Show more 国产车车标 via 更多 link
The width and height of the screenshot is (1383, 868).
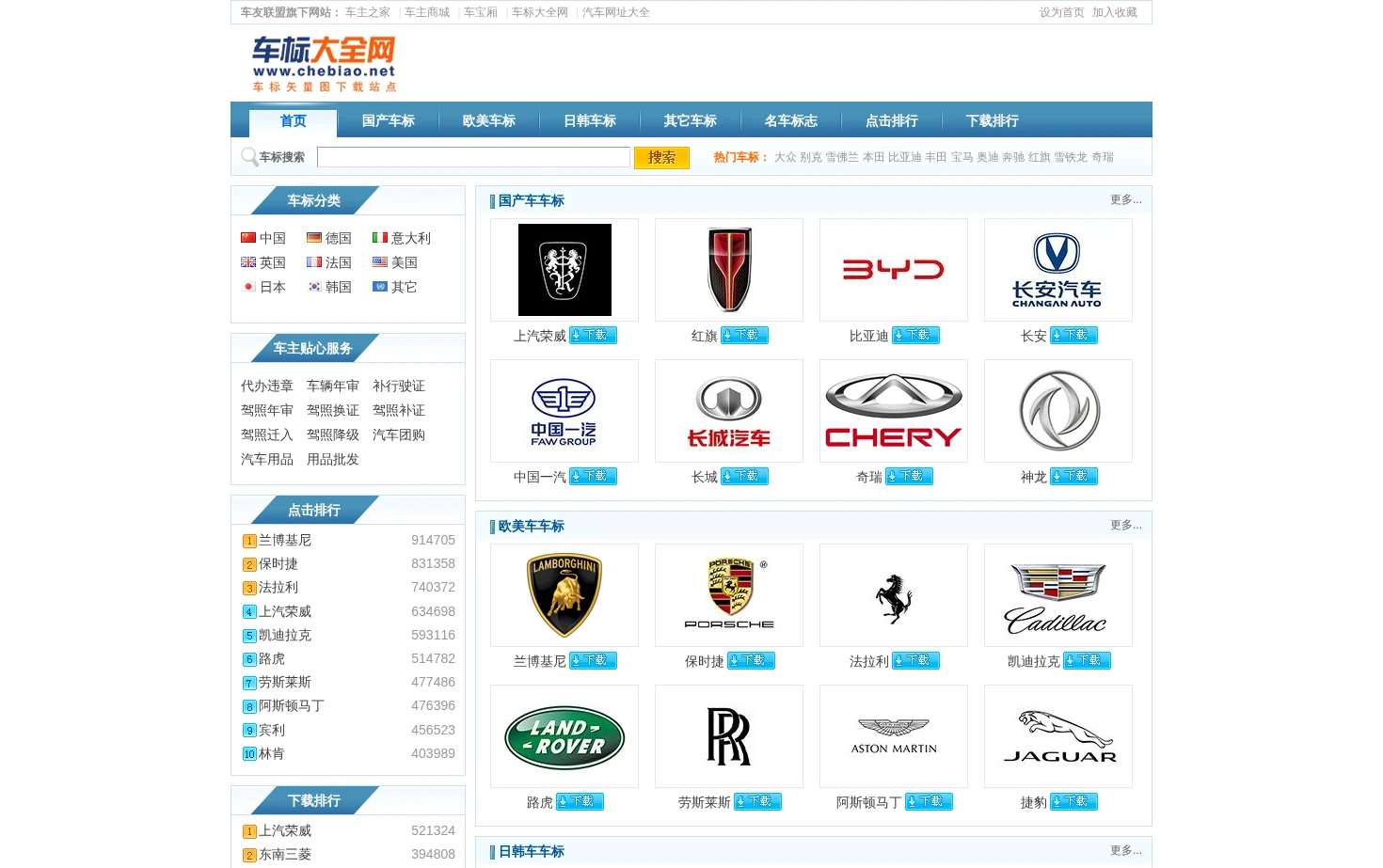[1125, 199]
